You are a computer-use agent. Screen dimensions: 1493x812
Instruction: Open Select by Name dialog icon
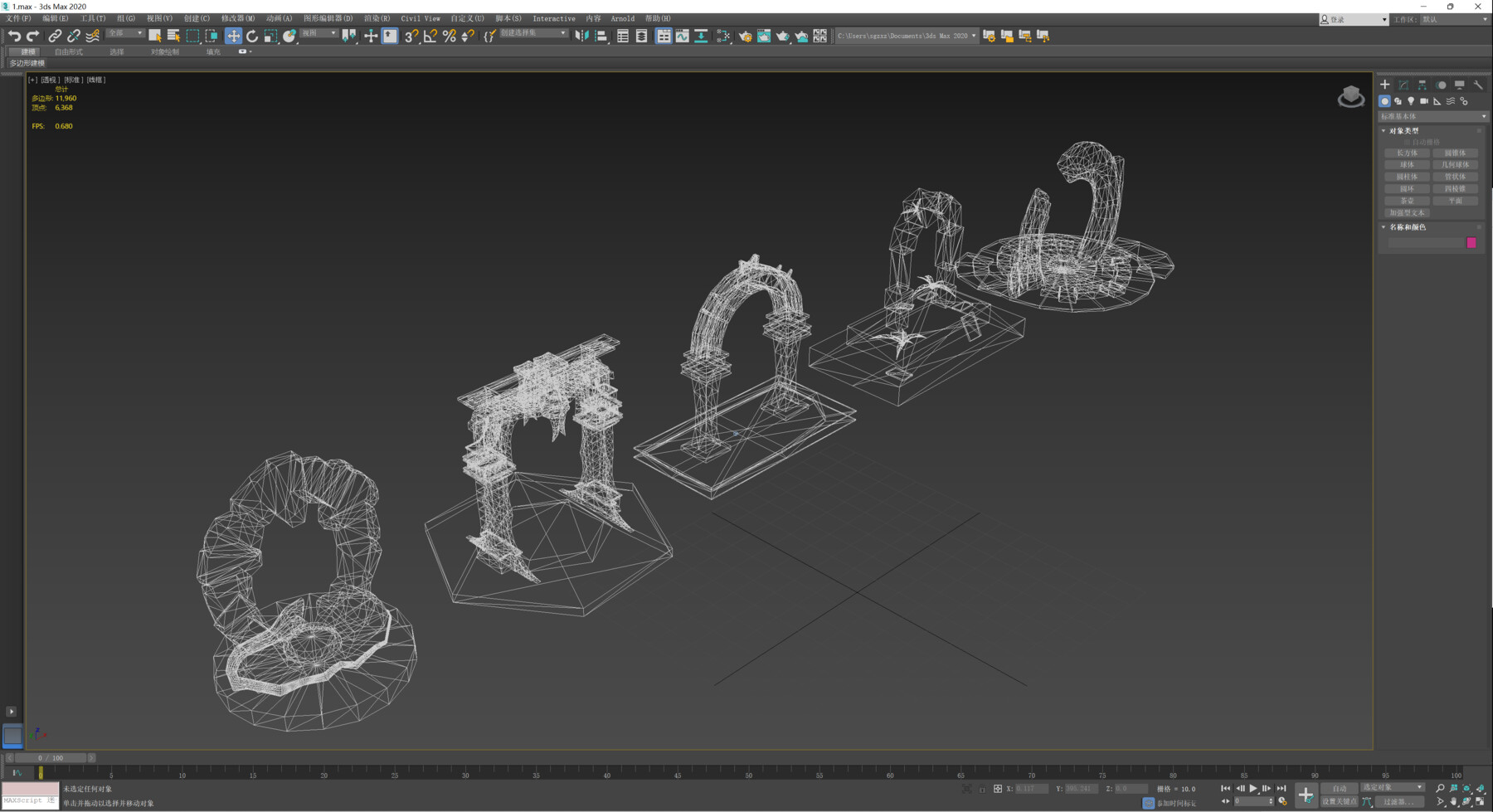point(173,36)
